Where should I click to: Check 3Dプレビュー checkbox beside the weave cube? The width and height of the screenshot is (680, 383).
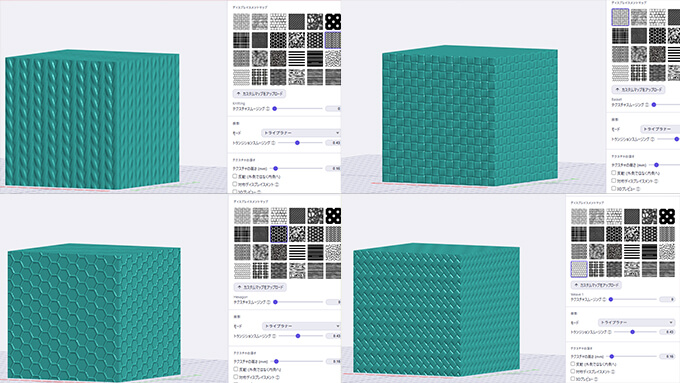pos(573,379)
